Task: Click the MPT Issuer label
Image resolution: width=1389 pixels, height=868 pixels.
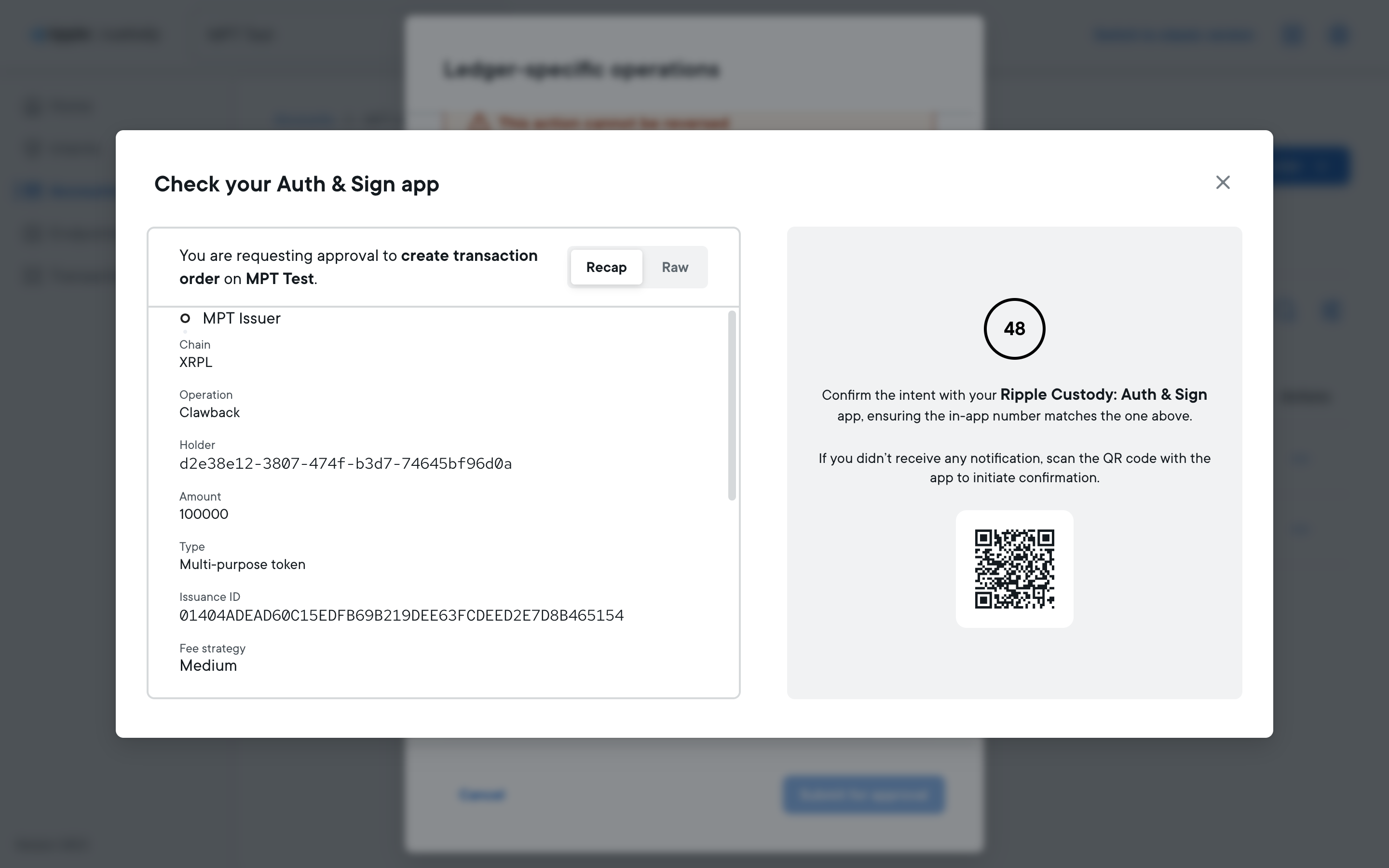Action: [x=242, y=319]
